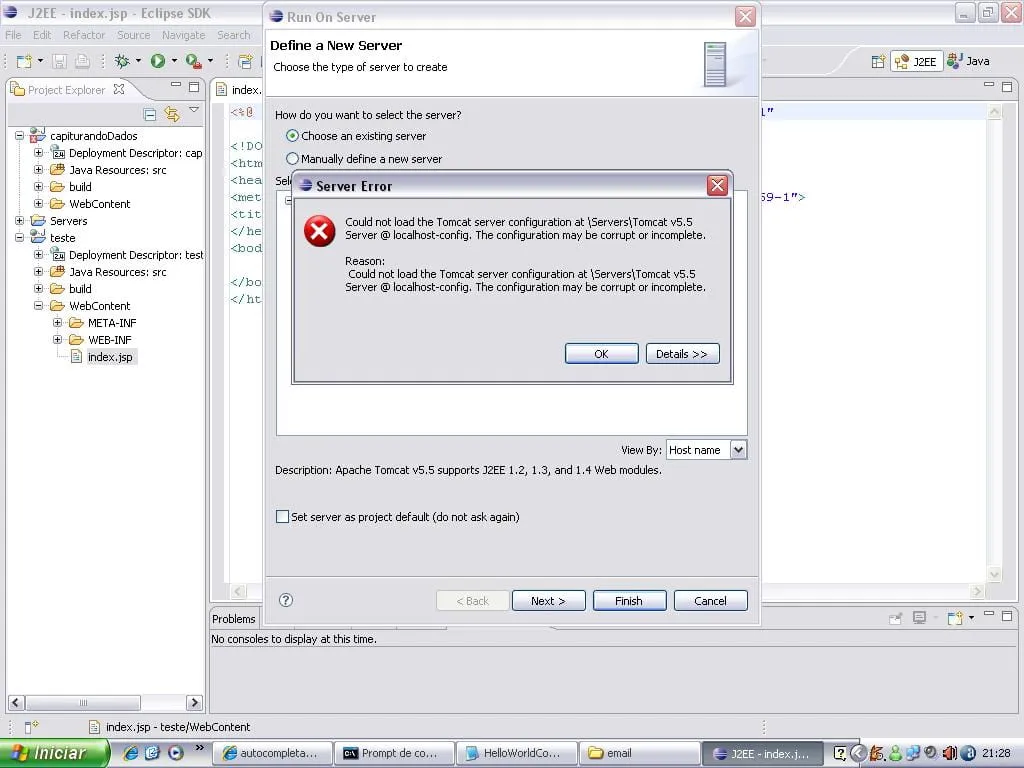Click Display Selected Console icon
Screen dimensions: 1024x768
pyautogui.click(x=920, y=617)
